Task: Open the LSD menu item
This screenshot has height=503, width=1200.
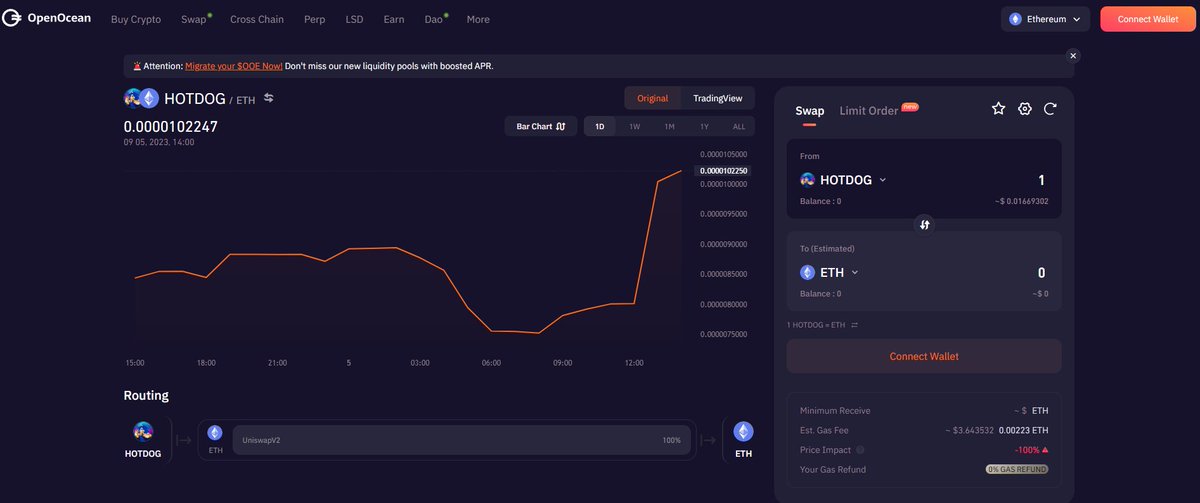Action: pos(354,19)
